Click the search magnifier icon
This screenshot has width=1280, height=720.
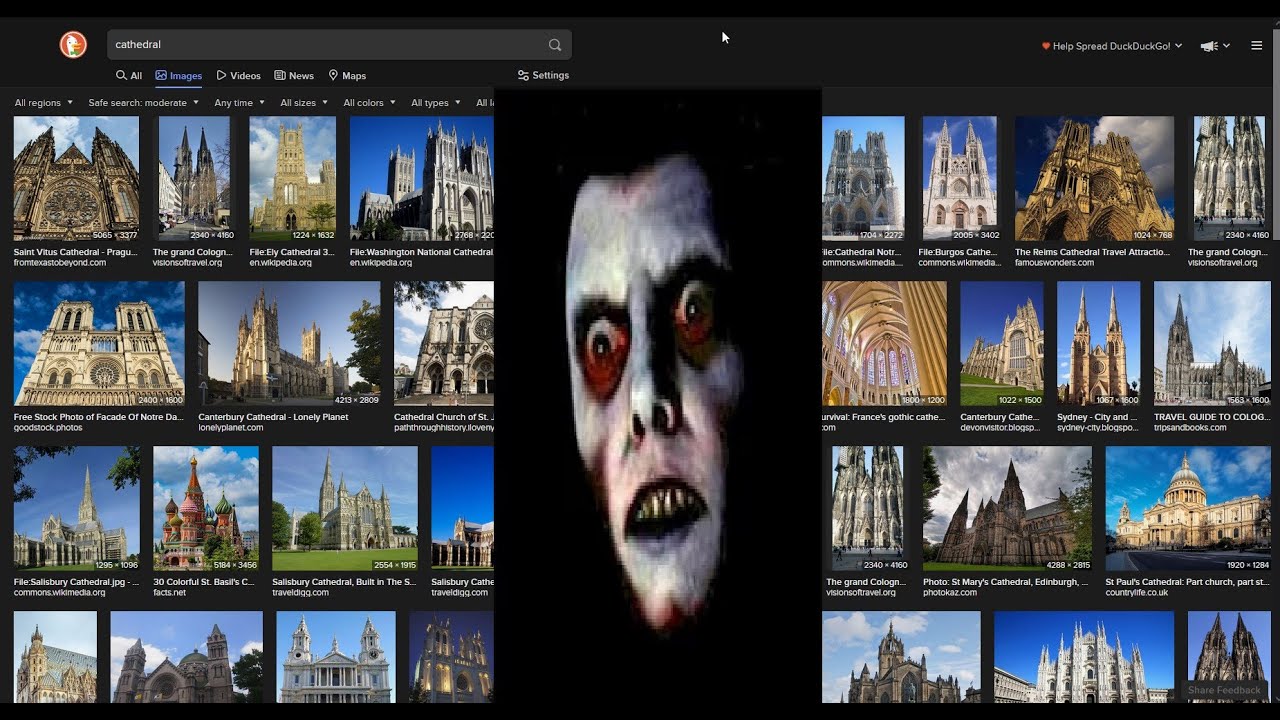pos(554,44)
